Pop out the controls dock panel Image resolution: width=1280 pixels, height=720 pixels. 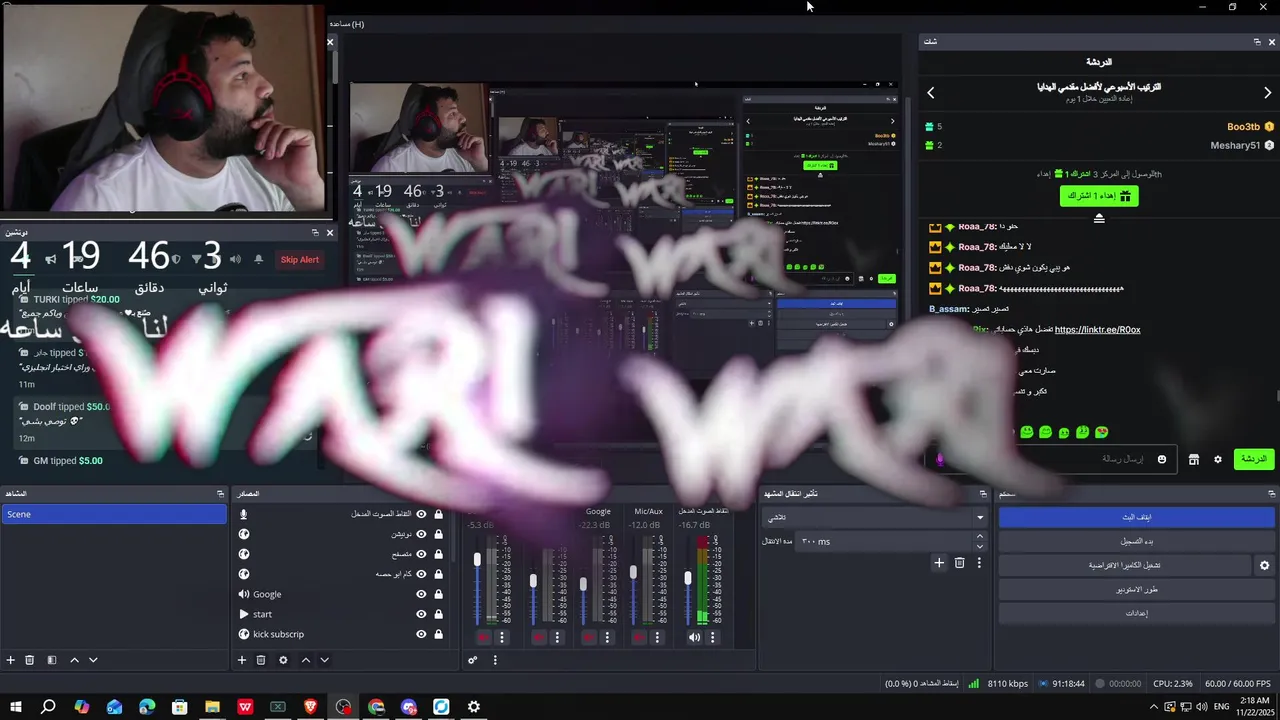[1272, 494]
